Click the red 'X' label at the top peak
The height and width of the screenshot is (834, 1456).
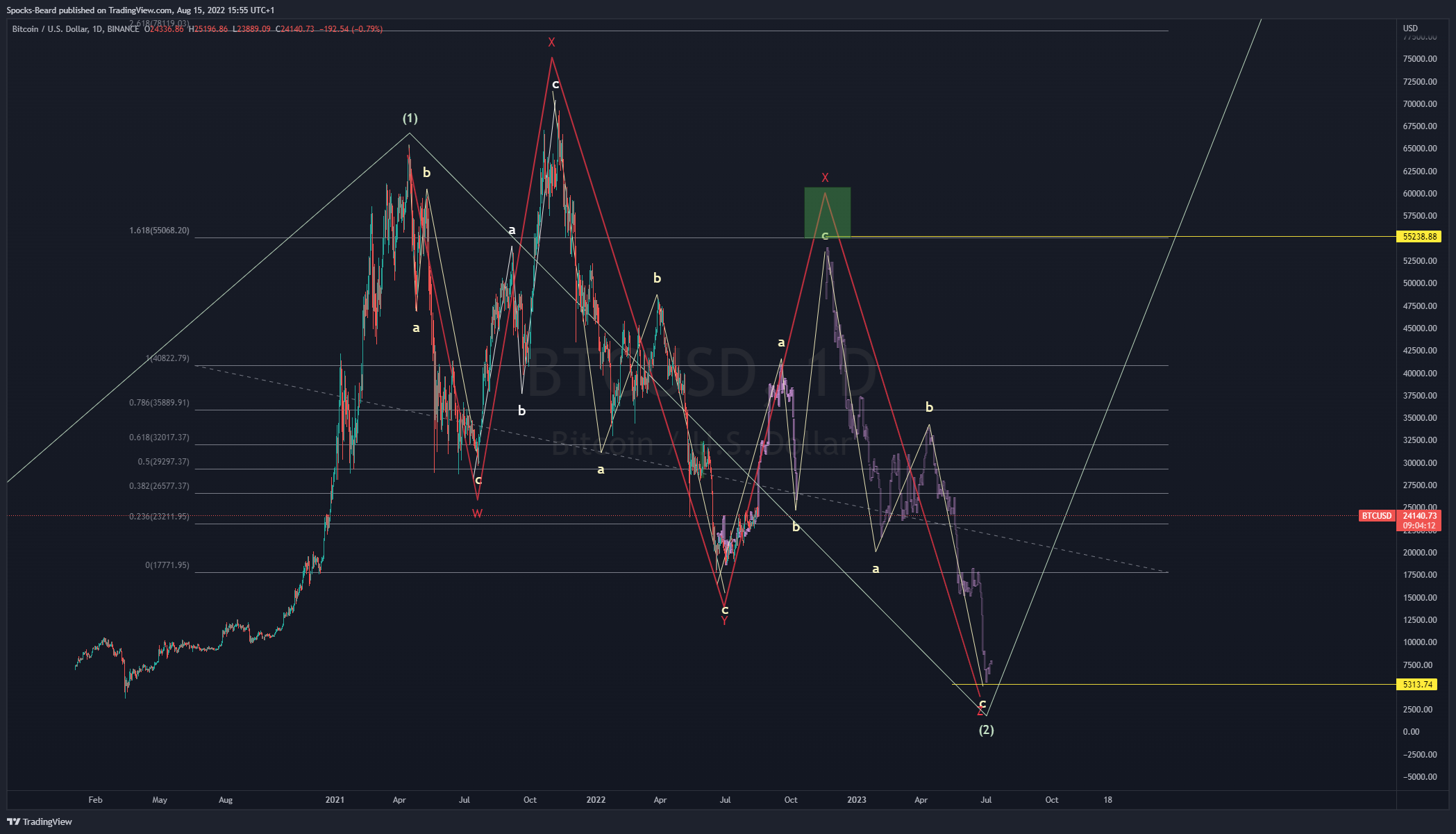point(551,42)
